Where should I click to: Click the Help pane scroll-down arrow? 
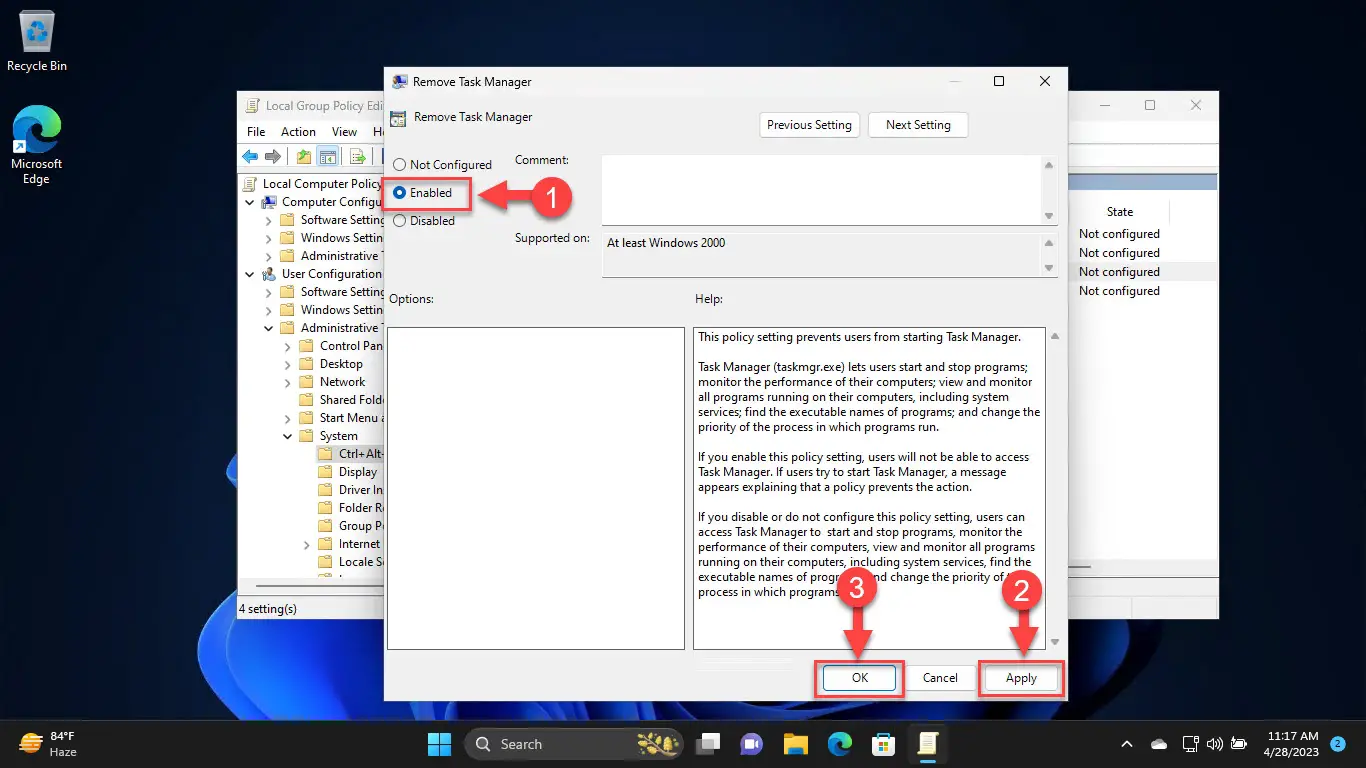tap(1054, 642)
